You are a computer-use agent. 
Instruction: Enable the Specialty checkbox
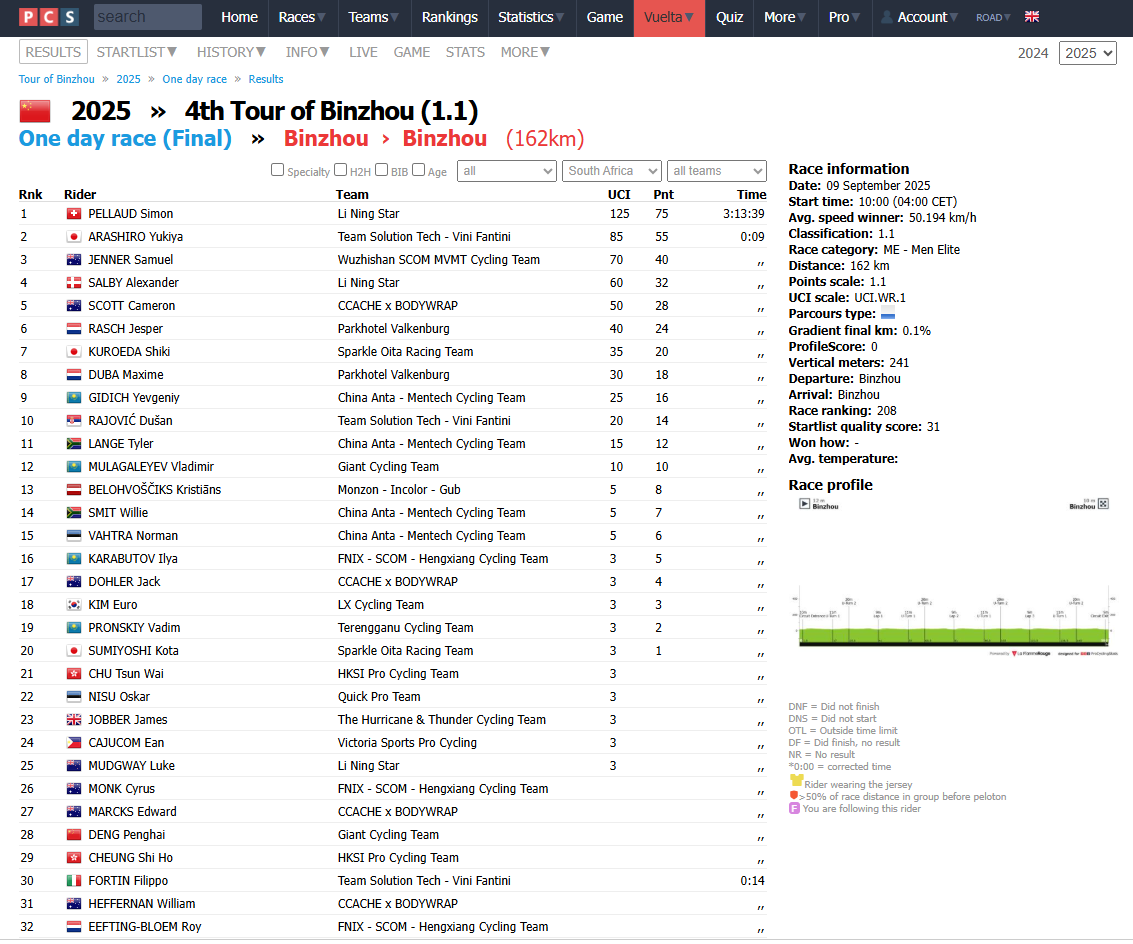tap(278, 170)
